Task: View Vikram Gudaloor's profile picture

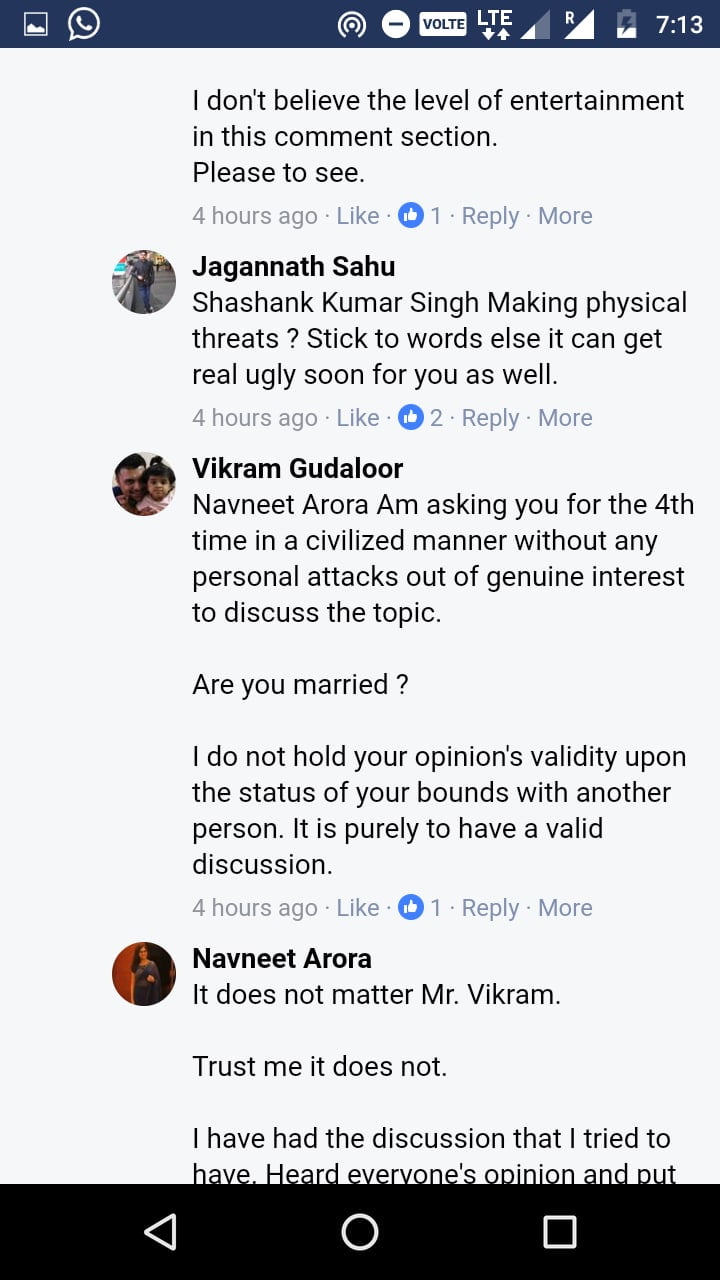Action: 144,484
